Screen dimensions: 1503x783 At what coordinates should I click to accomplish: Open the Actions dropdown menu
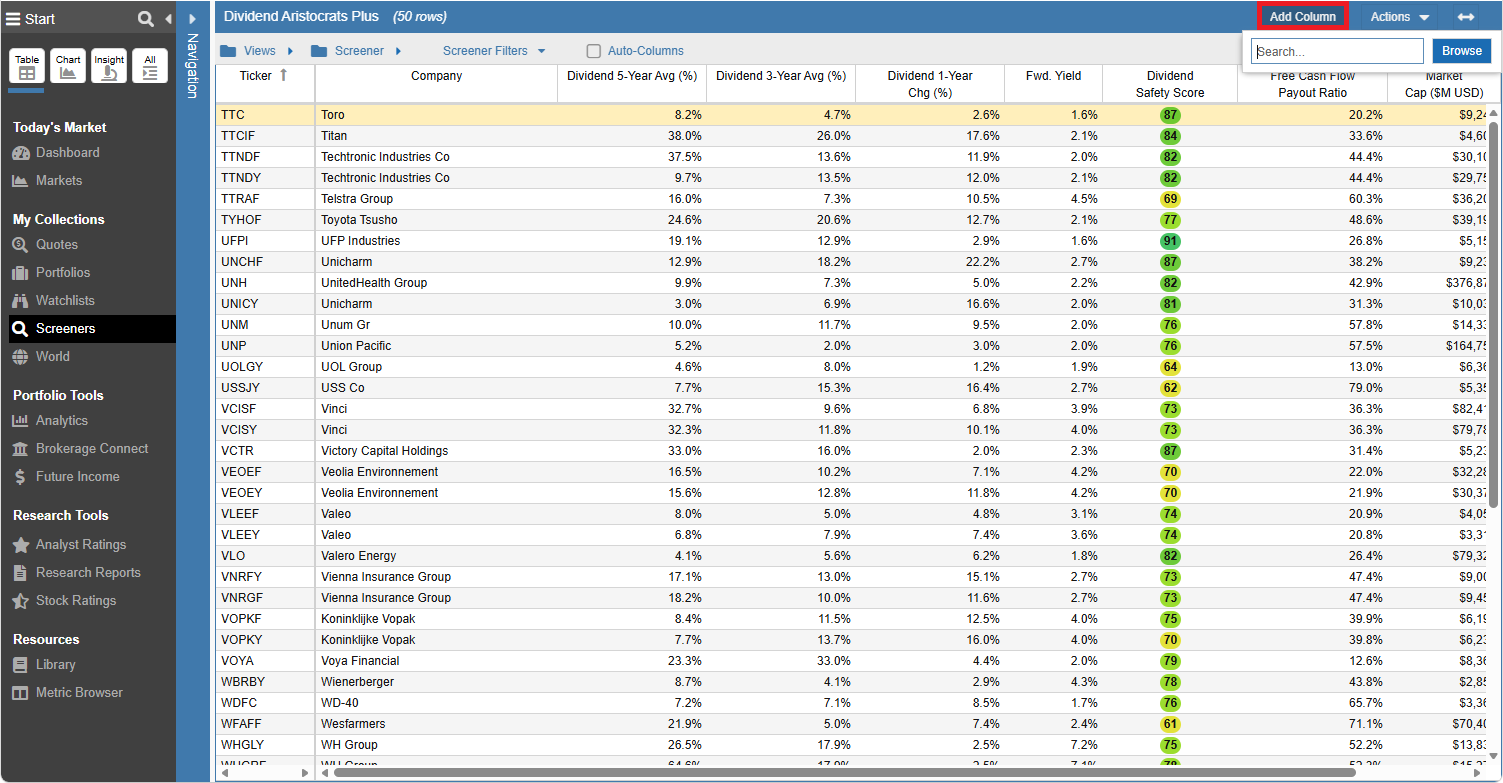click(x=1399, y=17)
